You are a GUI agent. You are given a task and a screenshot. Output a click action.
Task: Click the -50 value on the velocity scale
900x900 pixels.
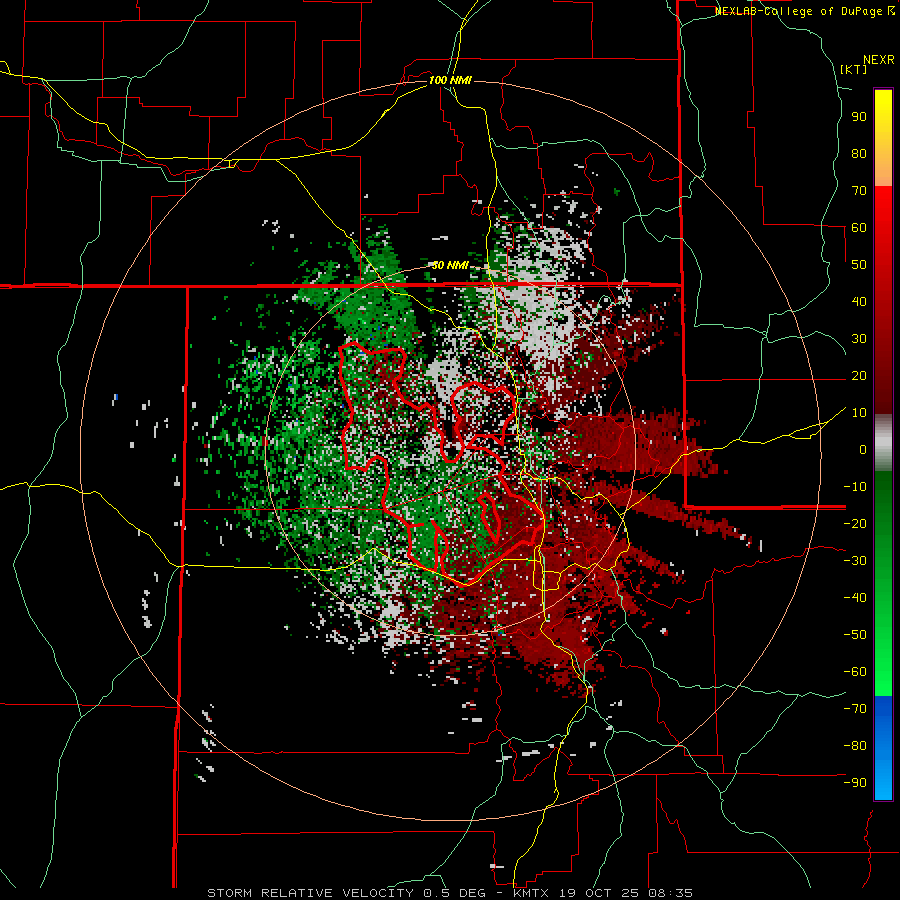click(855, 635)
